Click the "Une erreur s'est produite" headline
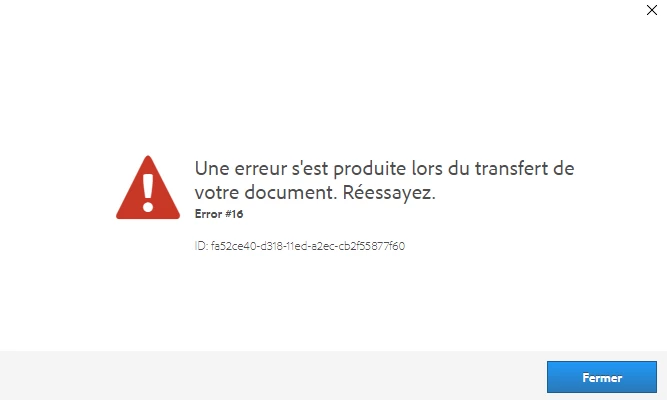Image resolution: width=667 pixels, height=400 pixels. pos(384,180)
